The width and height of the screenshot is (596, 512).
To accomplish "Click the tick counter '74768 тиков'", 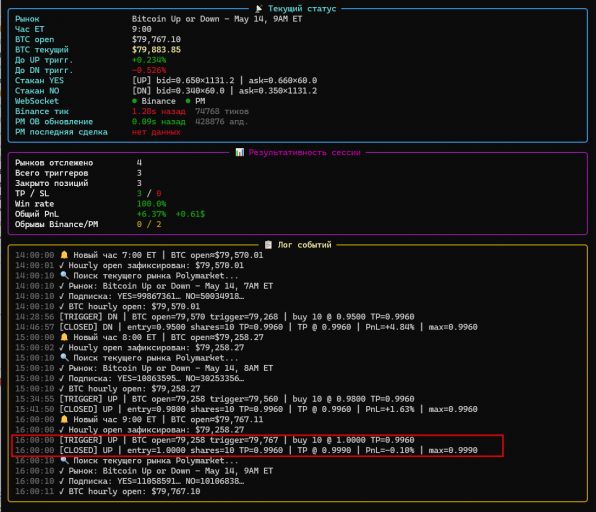I will tap(222, 111).
